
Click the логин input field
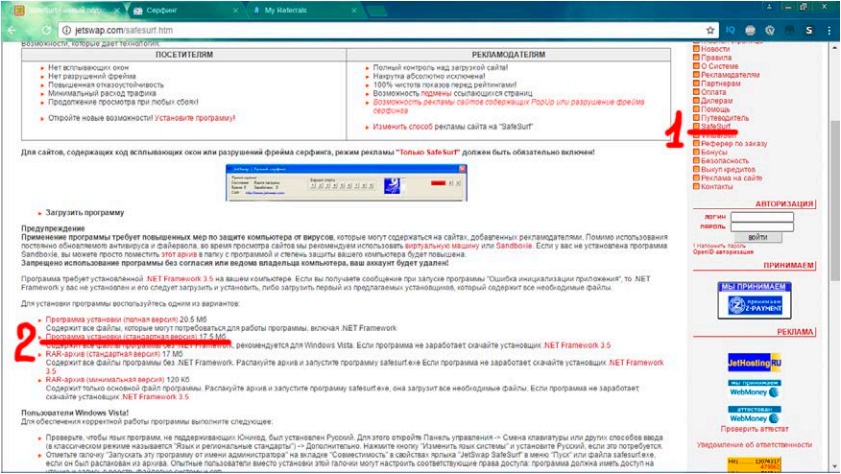[x=761, y=216]
